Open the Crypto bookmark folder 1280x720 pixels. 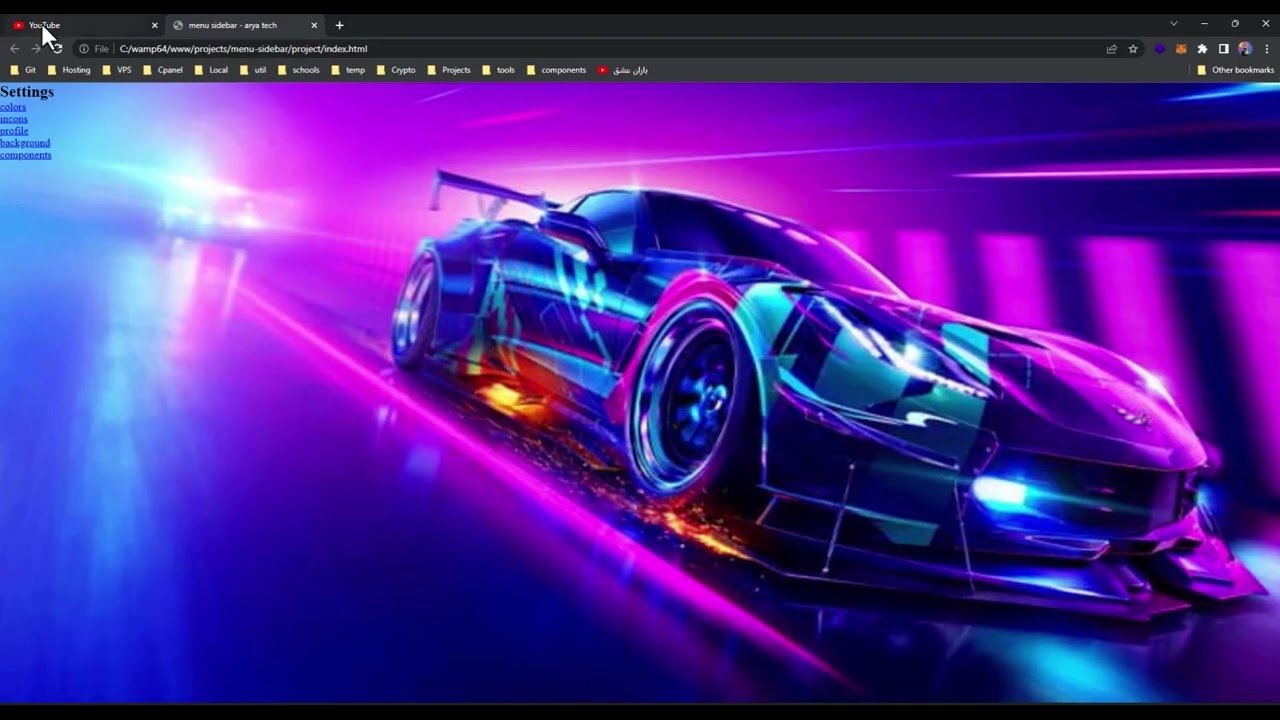(396, 70)
